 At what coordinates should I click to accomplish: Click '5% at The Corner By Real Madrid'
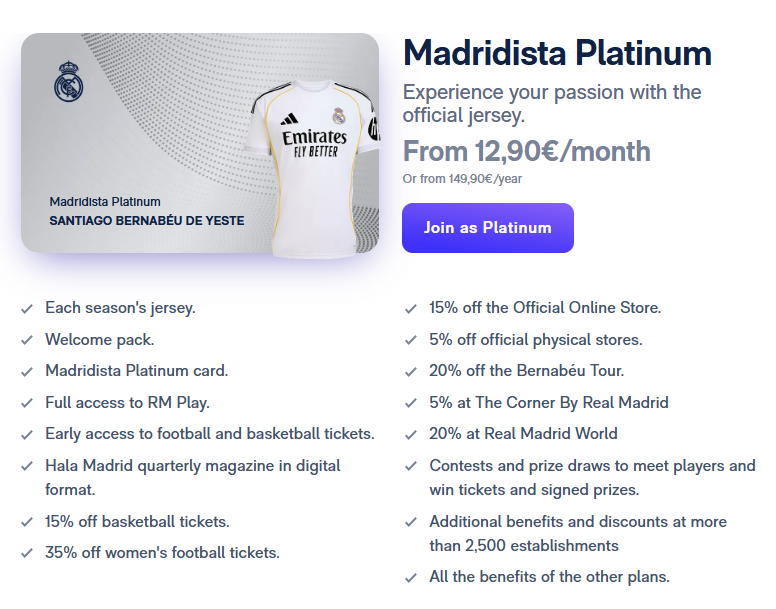(x=549, y=403)
